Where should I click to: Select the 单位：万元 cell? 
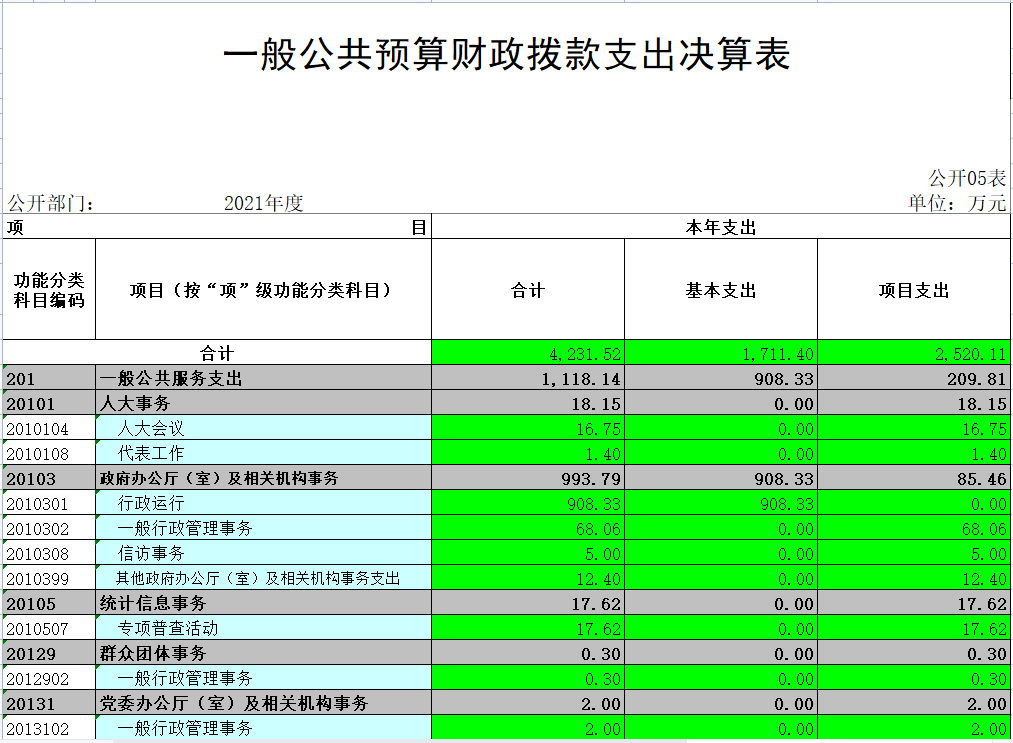click(x=957, y=203)
